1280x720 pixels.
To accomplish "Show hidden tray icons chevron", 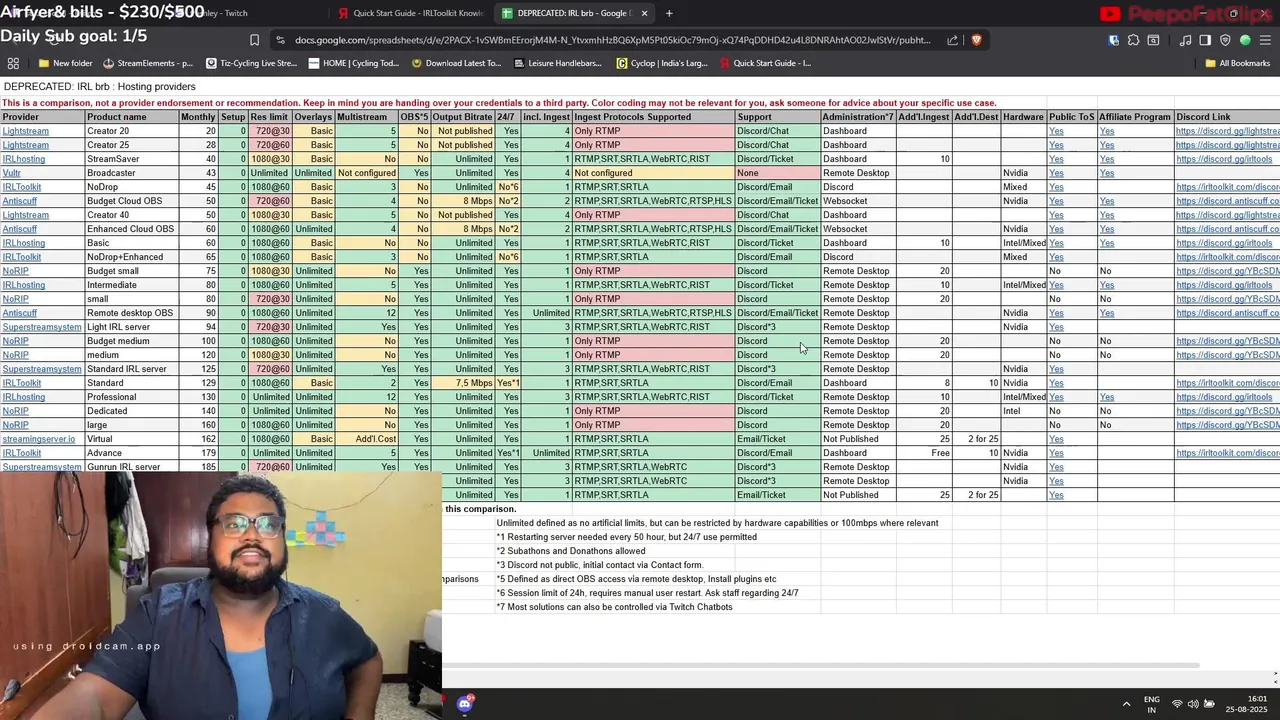I will pyautogui.click(x=1126, y=704).
